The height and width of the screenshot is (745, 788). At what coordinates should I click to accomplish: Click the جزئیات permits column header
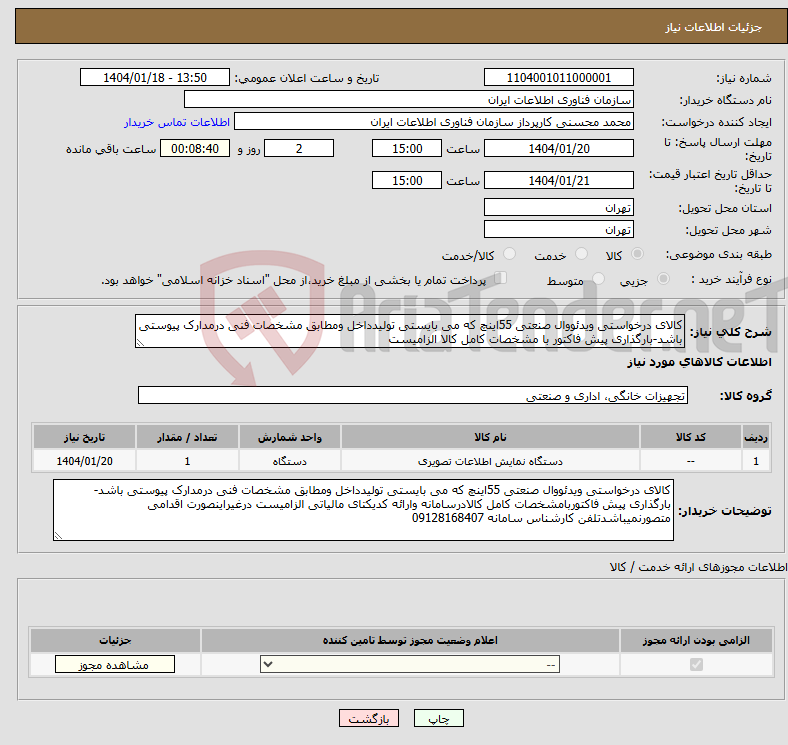[x=115, y=640]
